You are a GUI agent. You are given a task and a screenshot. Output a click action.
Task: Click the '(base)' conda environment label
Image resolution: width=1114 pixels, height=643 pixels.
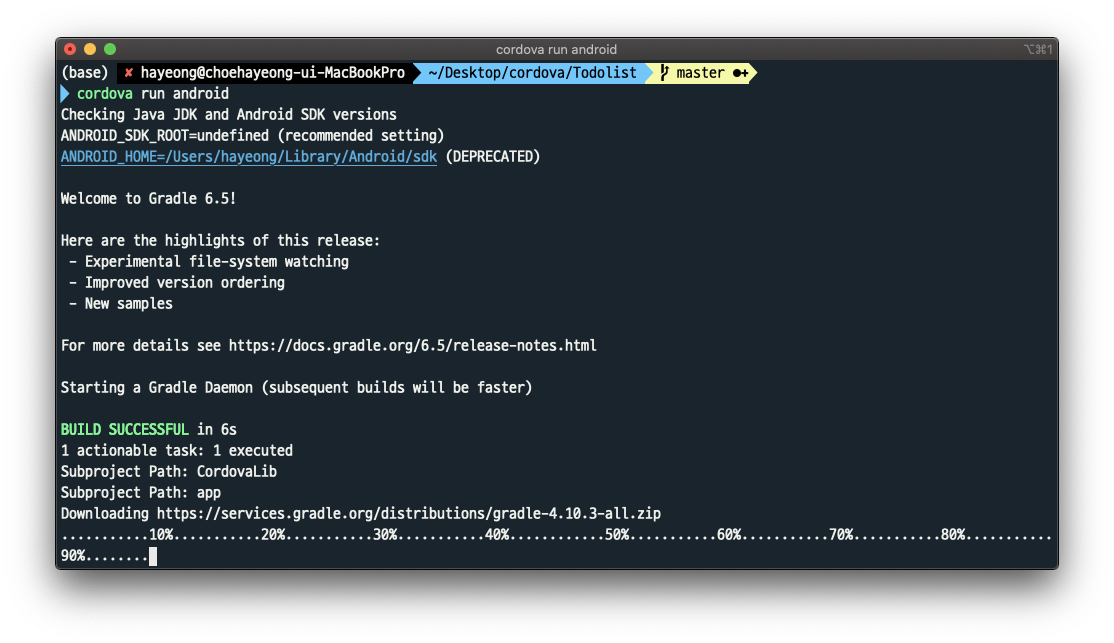(85, 72)
